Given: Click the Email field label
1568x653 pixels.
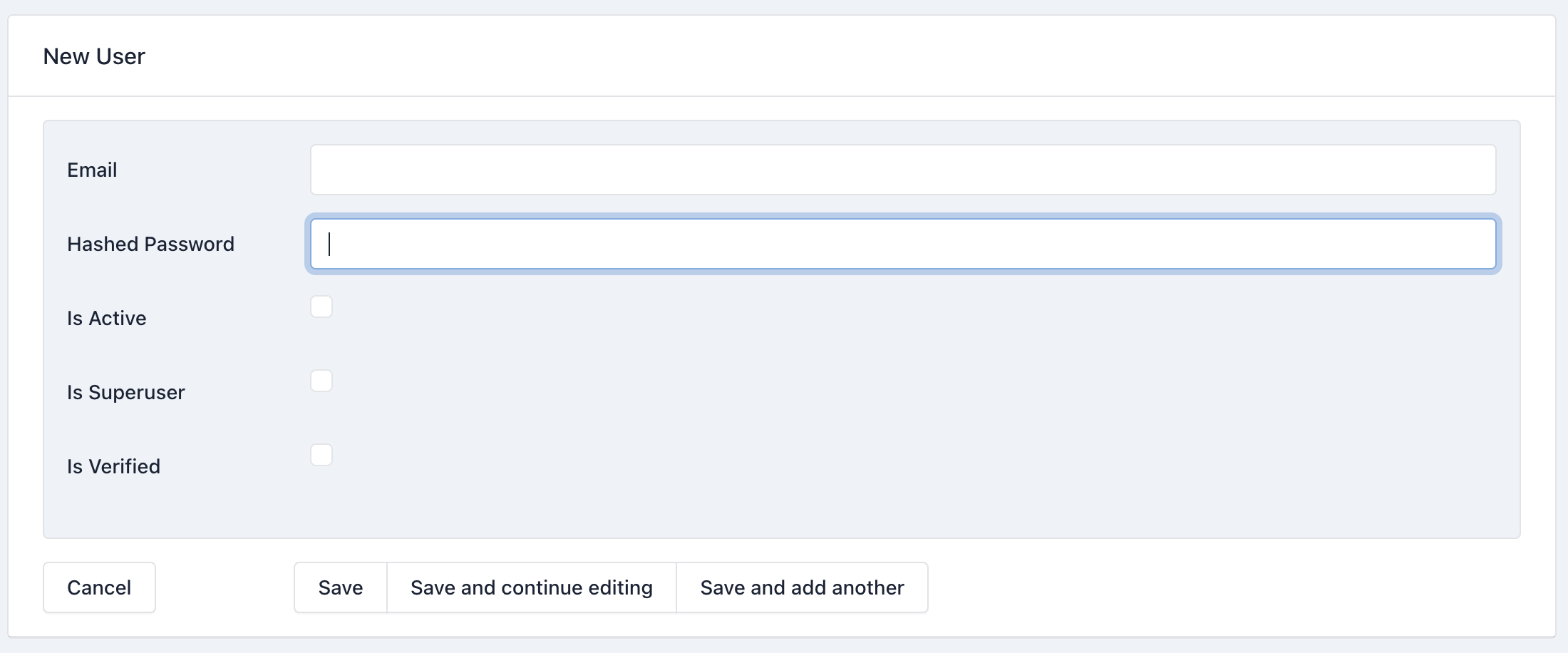Looking at the screenshot, I should [92, 170].
